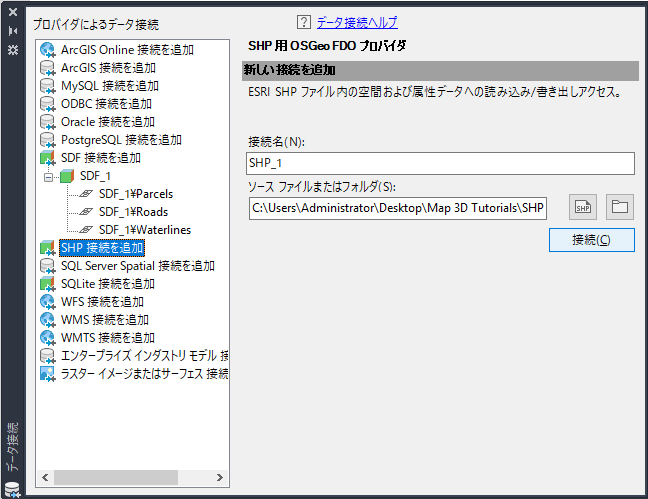Click the provider list horizontal scrollbar thumb
This screenshot has height=499, width=648.
(116, 478)
